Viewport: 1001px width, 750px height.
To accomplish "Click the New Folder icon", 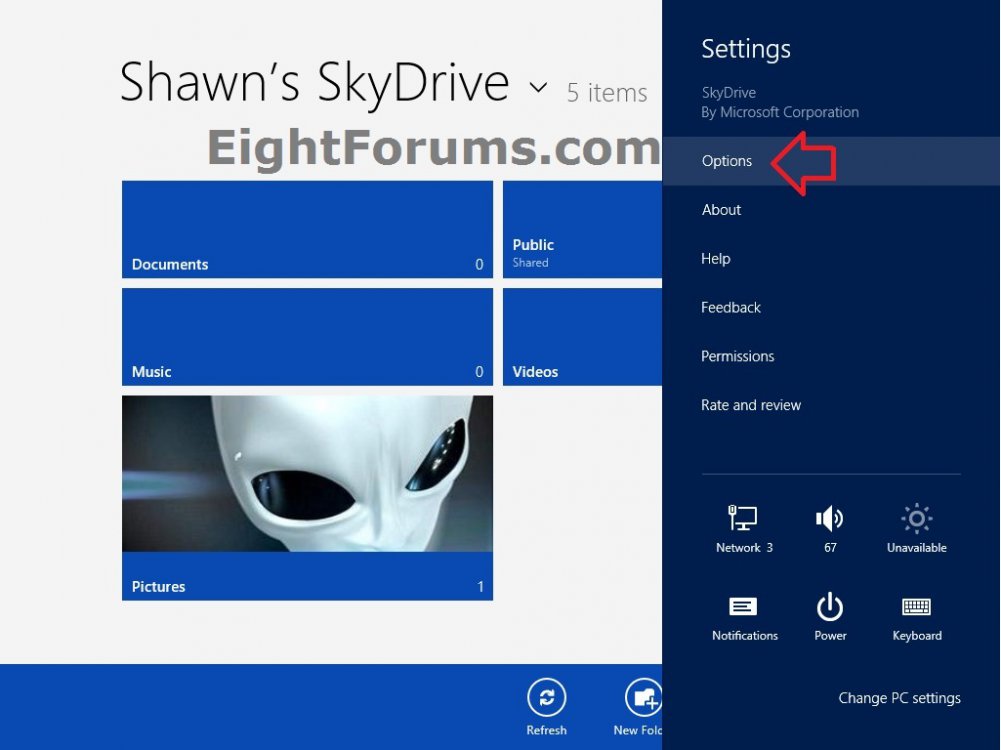I will (x=643, y=699).
